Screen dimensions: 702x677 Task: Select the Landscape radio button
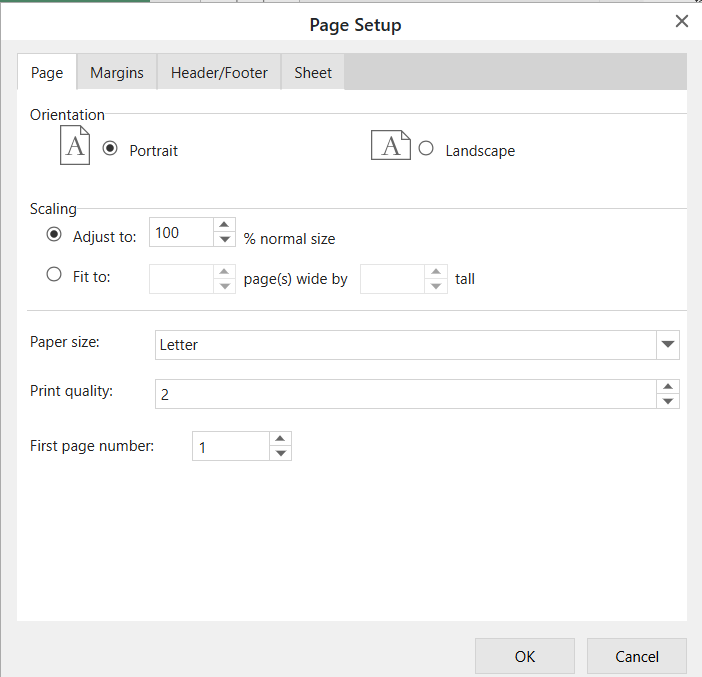426,148
